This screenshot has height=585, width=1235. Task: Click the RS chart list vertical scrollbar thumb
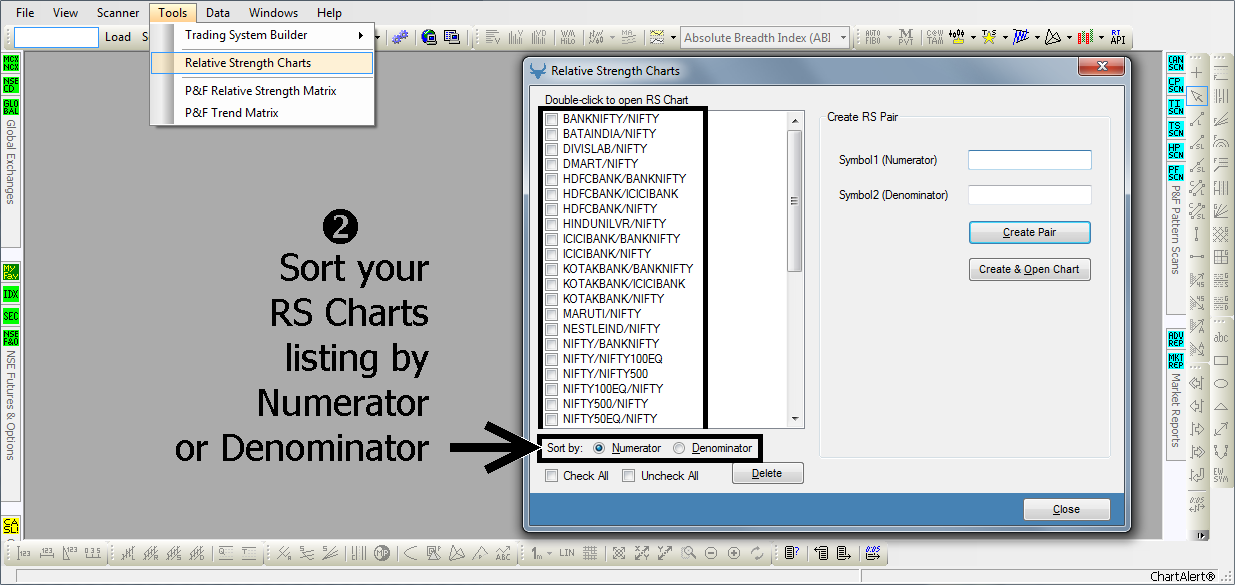coord(796,200)
